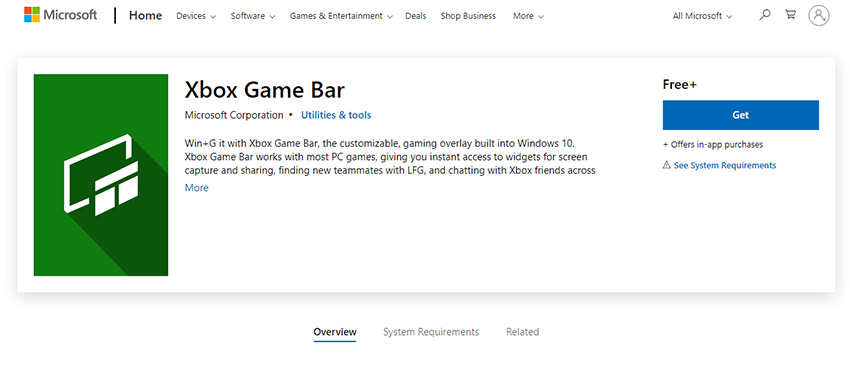
Task: Click the Microsoft Corporation publisher text
Action: 234,115
